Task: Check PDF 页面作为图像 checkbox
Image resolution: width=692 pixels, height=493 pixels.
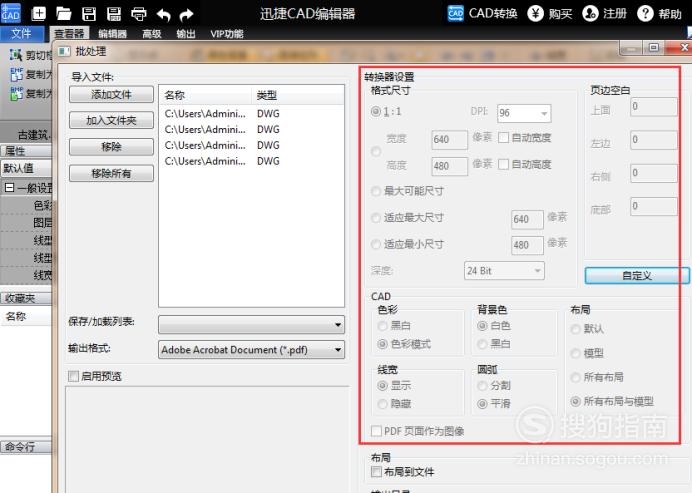Action: tap(376, 431)
